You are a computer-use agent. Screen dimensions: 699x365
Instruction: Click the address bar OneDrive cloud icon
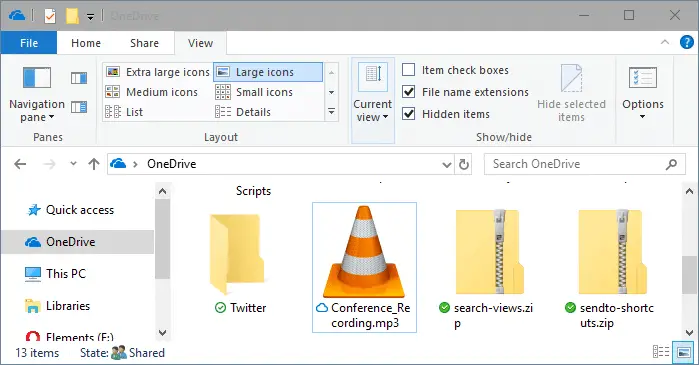[x=118, y=164]
